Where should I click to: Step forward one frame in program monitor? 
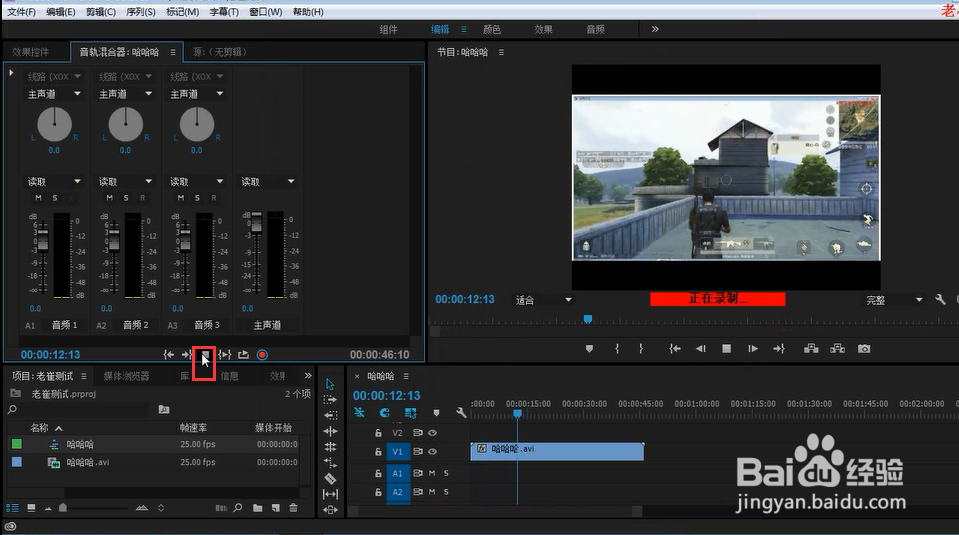tap(753, 349)
